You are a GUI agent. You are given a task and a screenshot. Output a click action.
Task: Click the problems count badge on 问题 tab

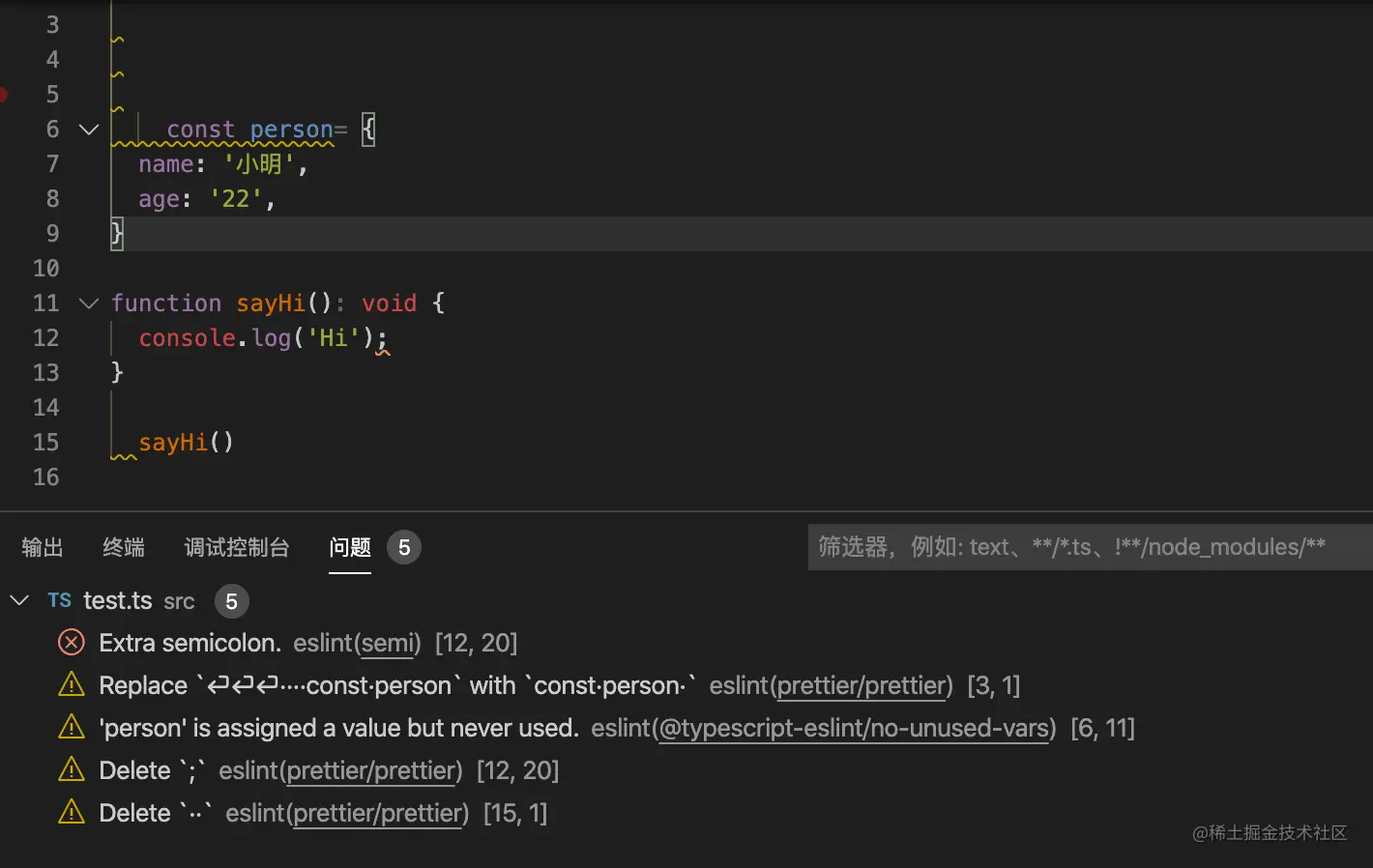[404, 548]
